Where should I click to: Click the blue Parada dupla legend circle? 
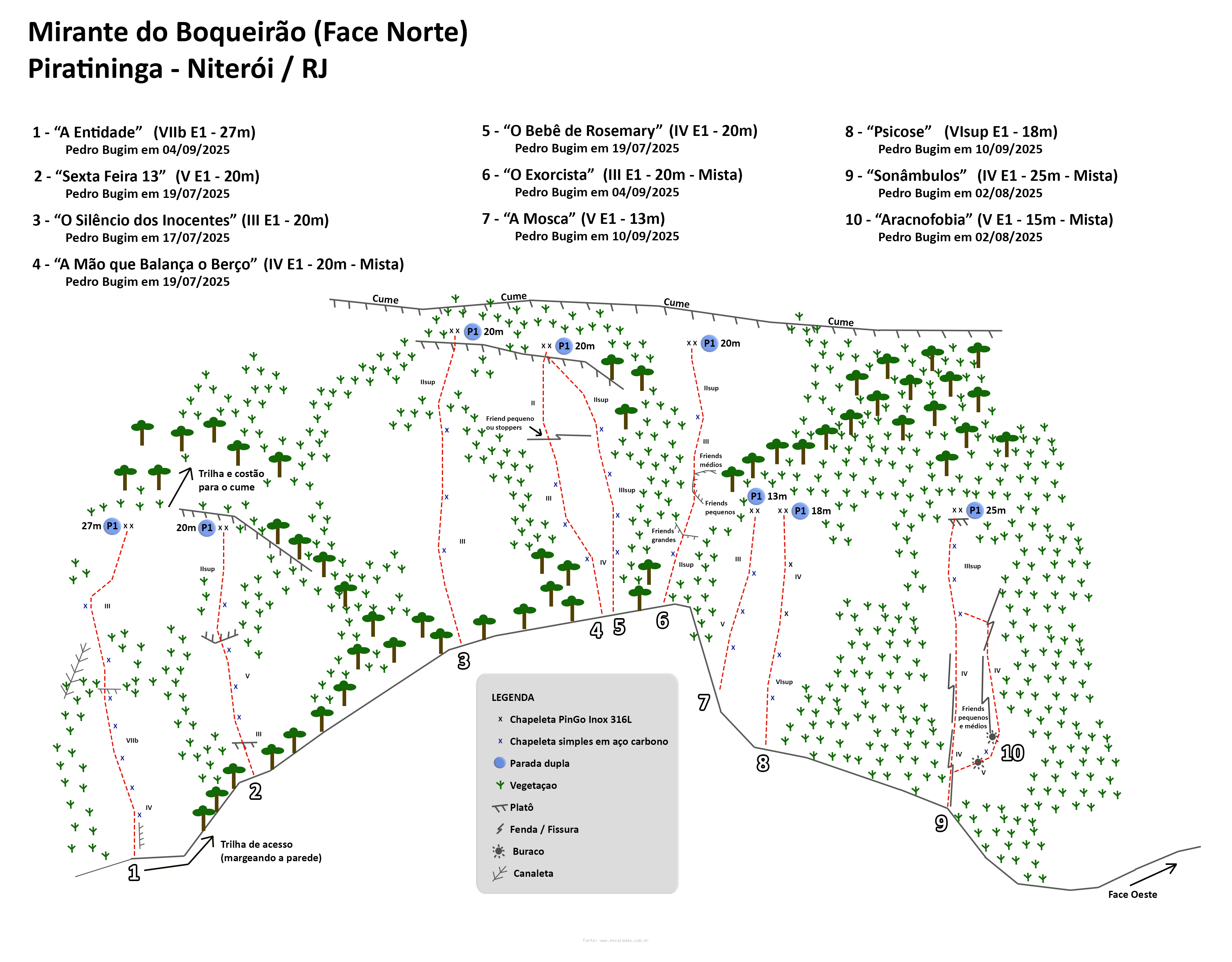[499, 763]
